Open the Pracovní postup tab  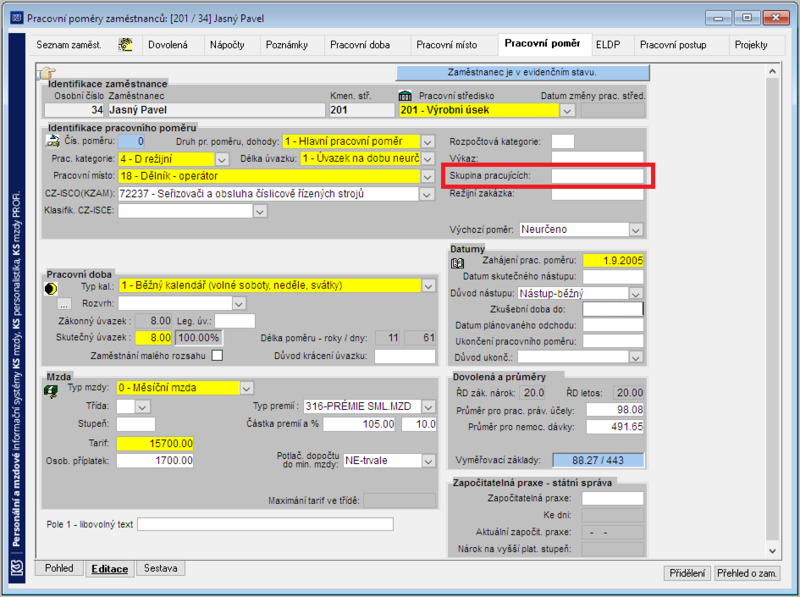[673, 45]
